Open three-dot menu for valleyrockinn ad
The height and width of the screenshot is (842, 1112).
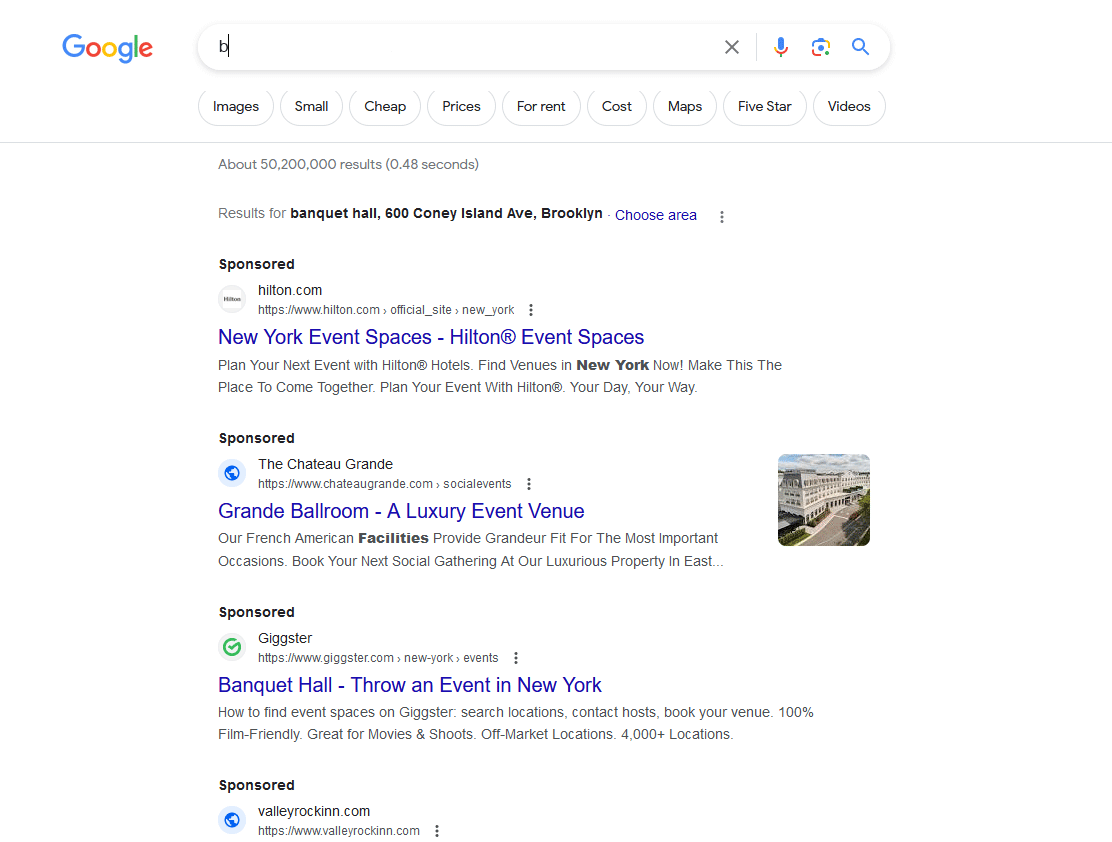(437, 831)
